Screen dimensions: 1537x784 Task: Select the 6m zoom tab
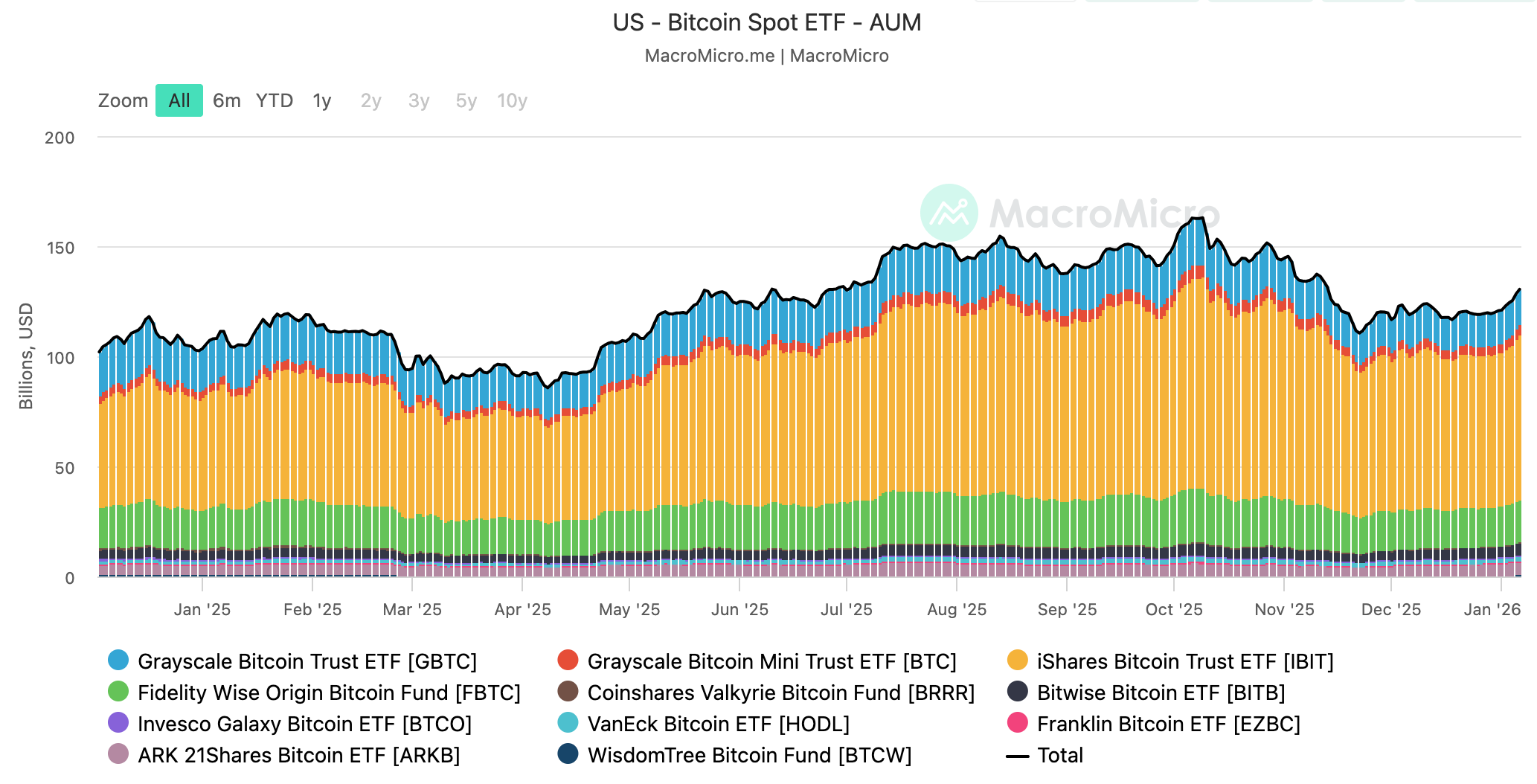click(x=226, y=100)
